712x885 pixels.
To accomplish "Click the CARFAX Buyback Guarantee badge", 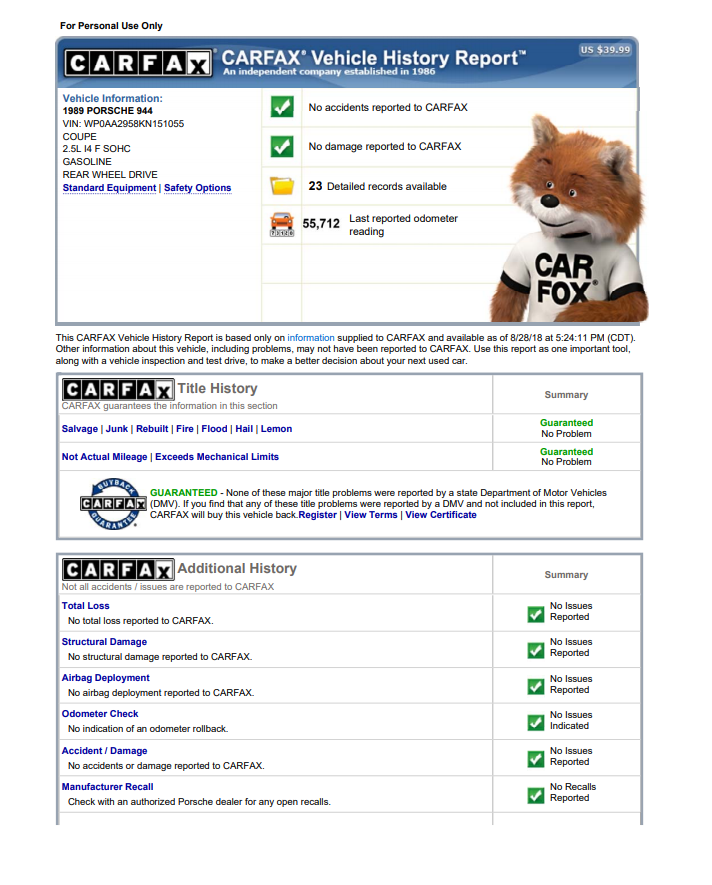I will pyautogui.click(x=113, y=503).
